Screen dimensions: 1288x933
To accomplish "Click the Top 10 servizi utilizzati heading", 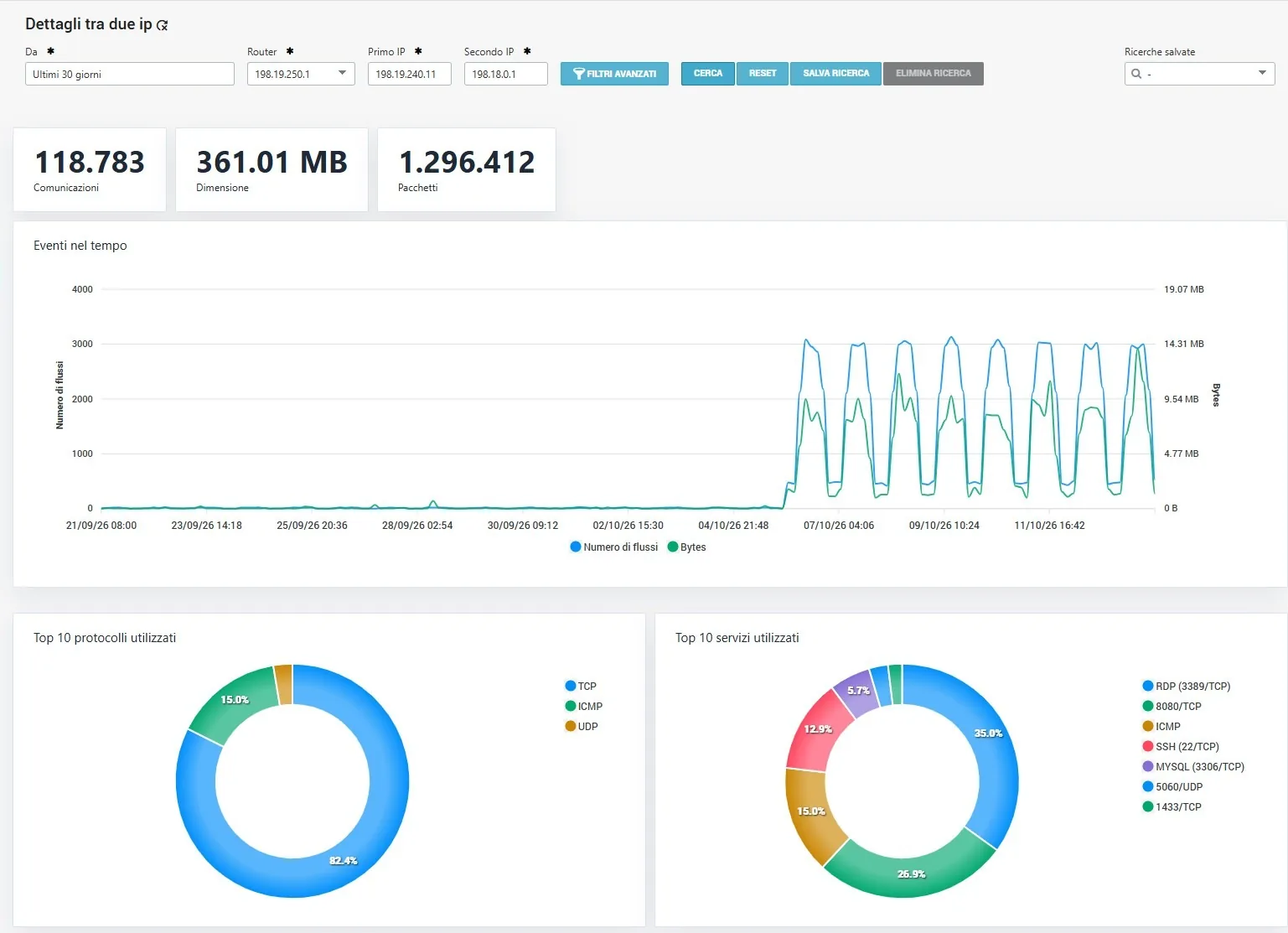I will click(x=737, y=638).
